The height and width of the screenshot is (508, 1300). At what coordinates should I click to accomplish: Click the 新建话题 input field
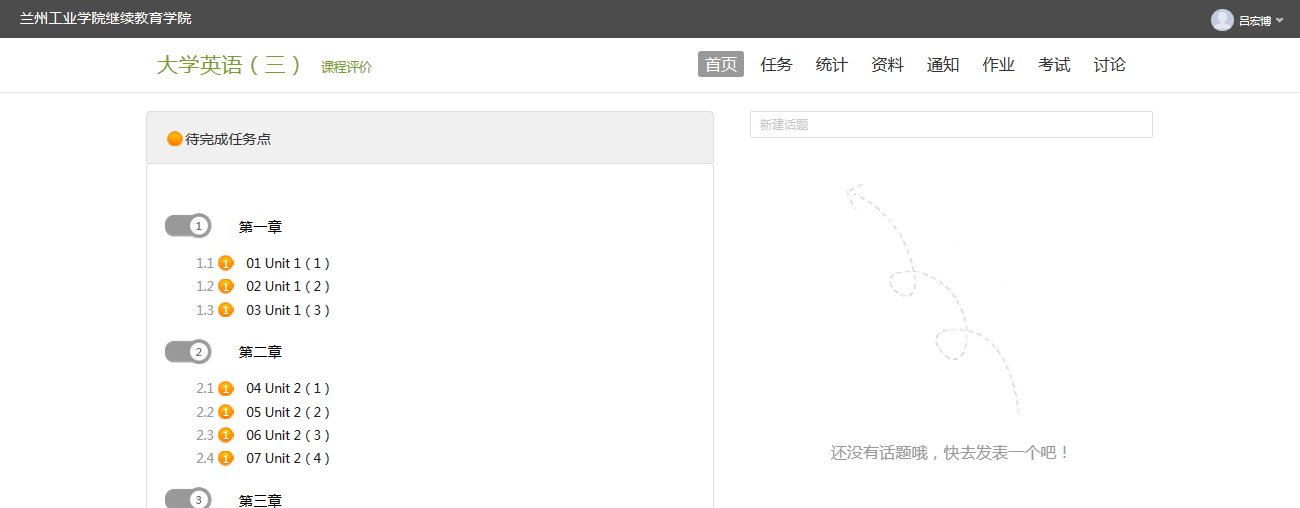pos(950,125)
